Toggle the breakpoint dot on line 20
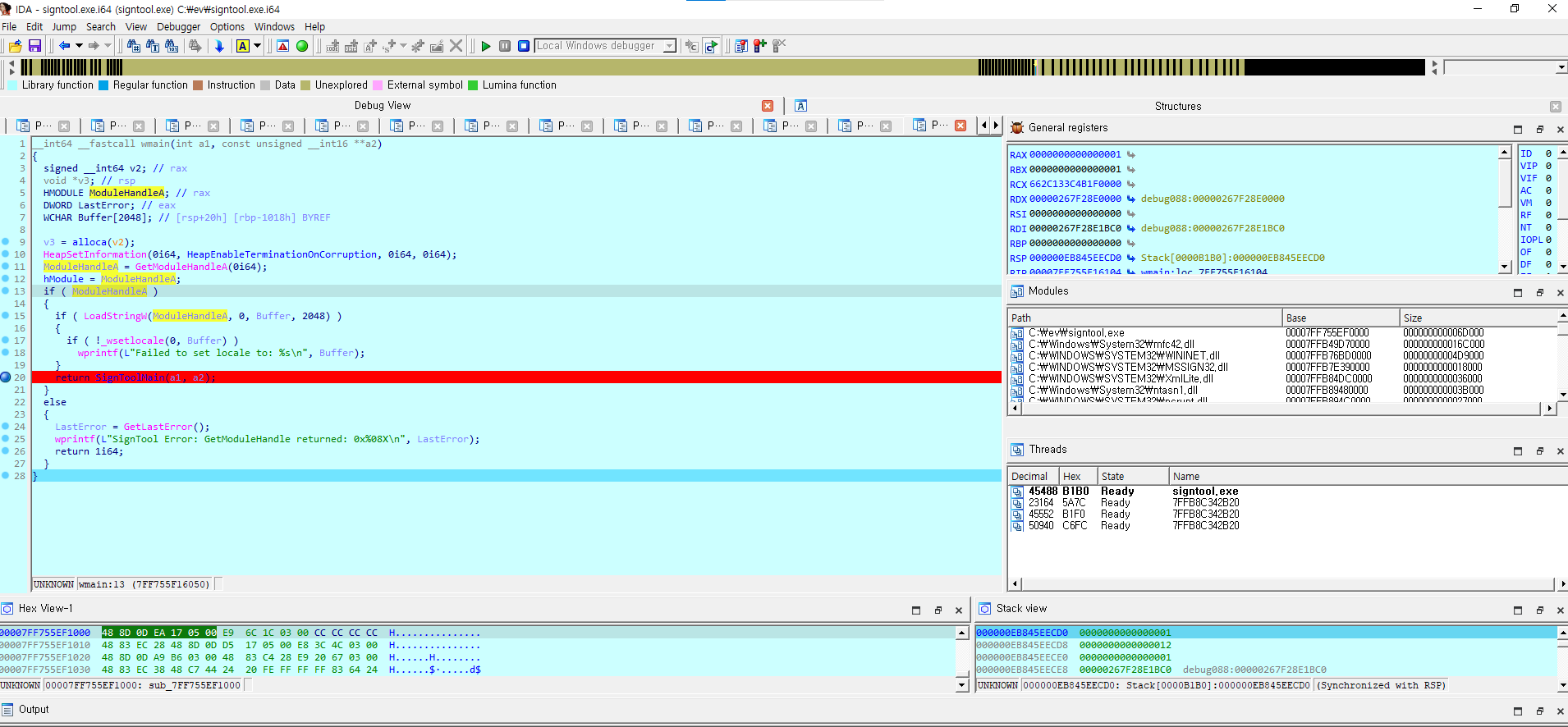This screenshot has height=727, width=1568. [x=6, y=377]
